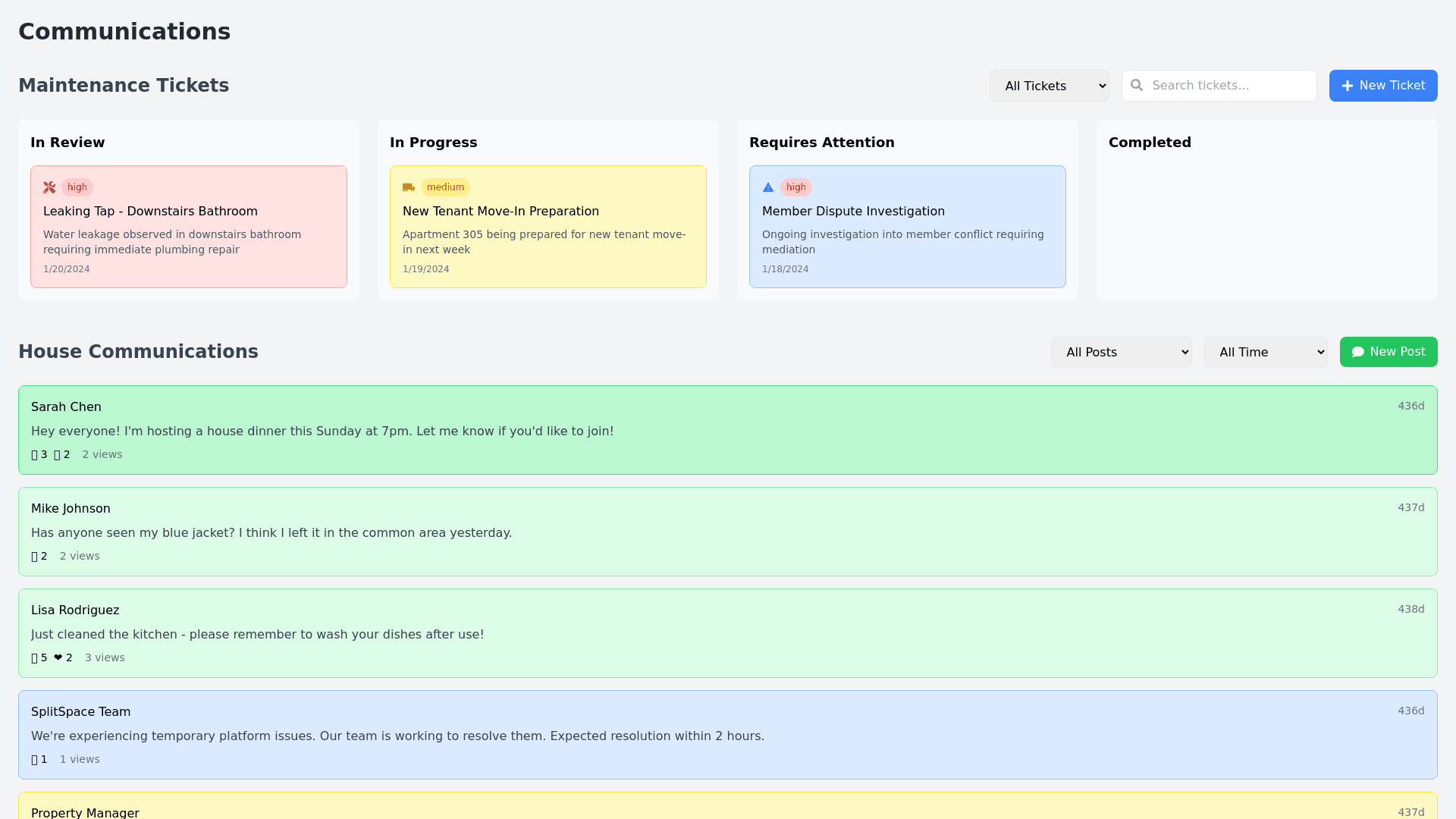Click the truck icon on New Tenant Move-In card

[x=409, y=187]
